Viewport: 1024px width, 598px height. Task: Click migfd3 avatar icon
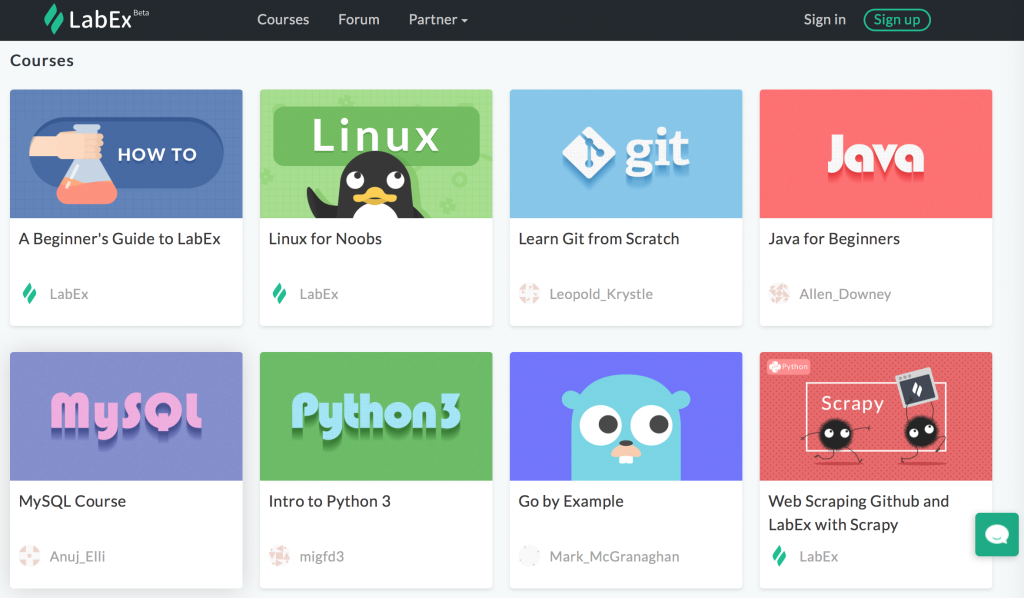(280, 556)
